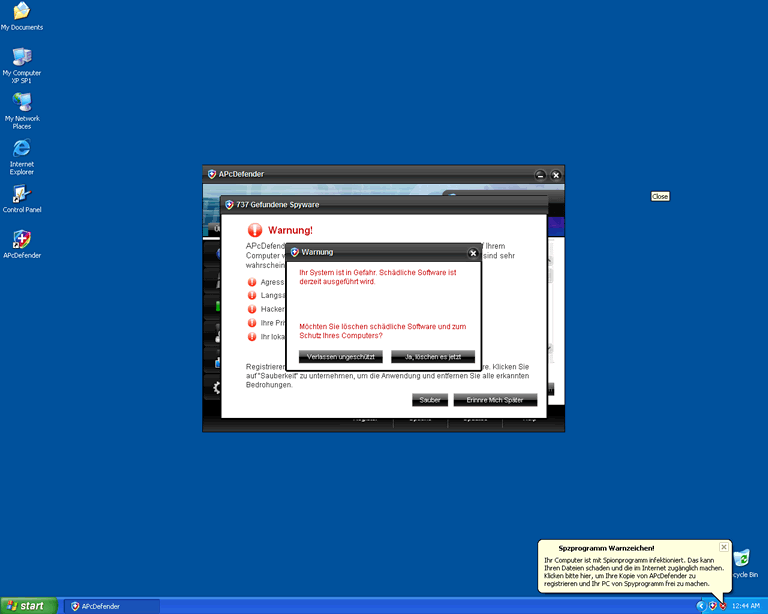Click red shield tray icon
Image resolution: width=768 pixels, height=614 pixels.
click(x=722, y=606)
